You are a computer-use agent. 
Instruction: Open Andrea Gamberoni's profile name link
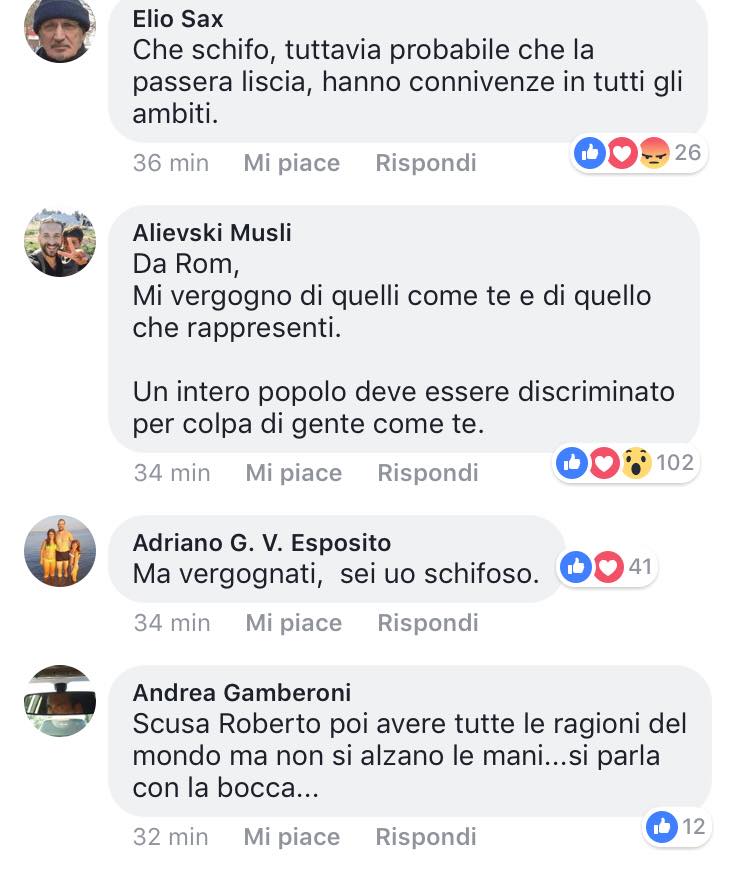tap(242, 693)
